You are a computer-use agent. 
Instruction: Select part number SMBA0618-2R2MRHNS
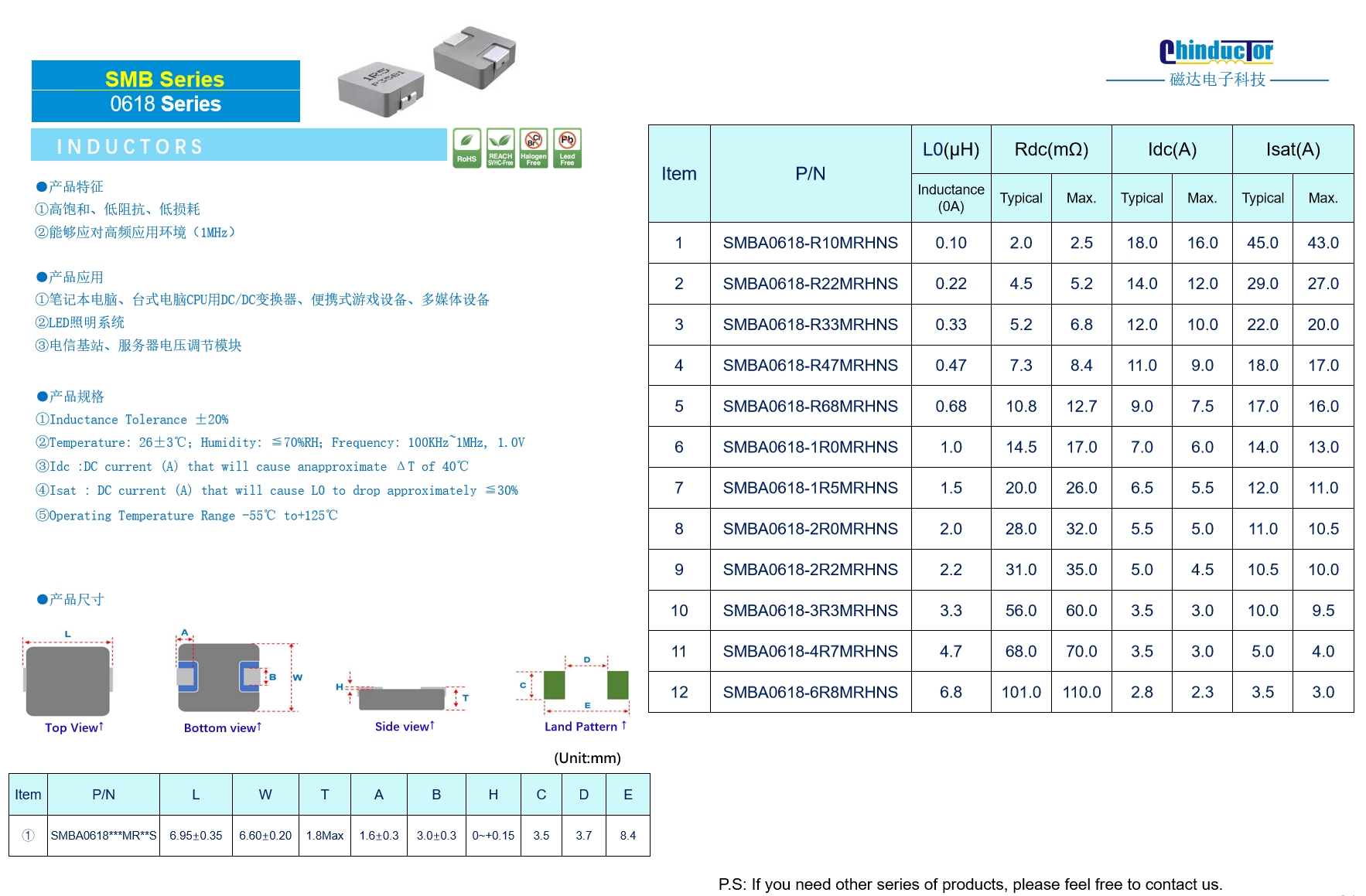click(810, 570)
